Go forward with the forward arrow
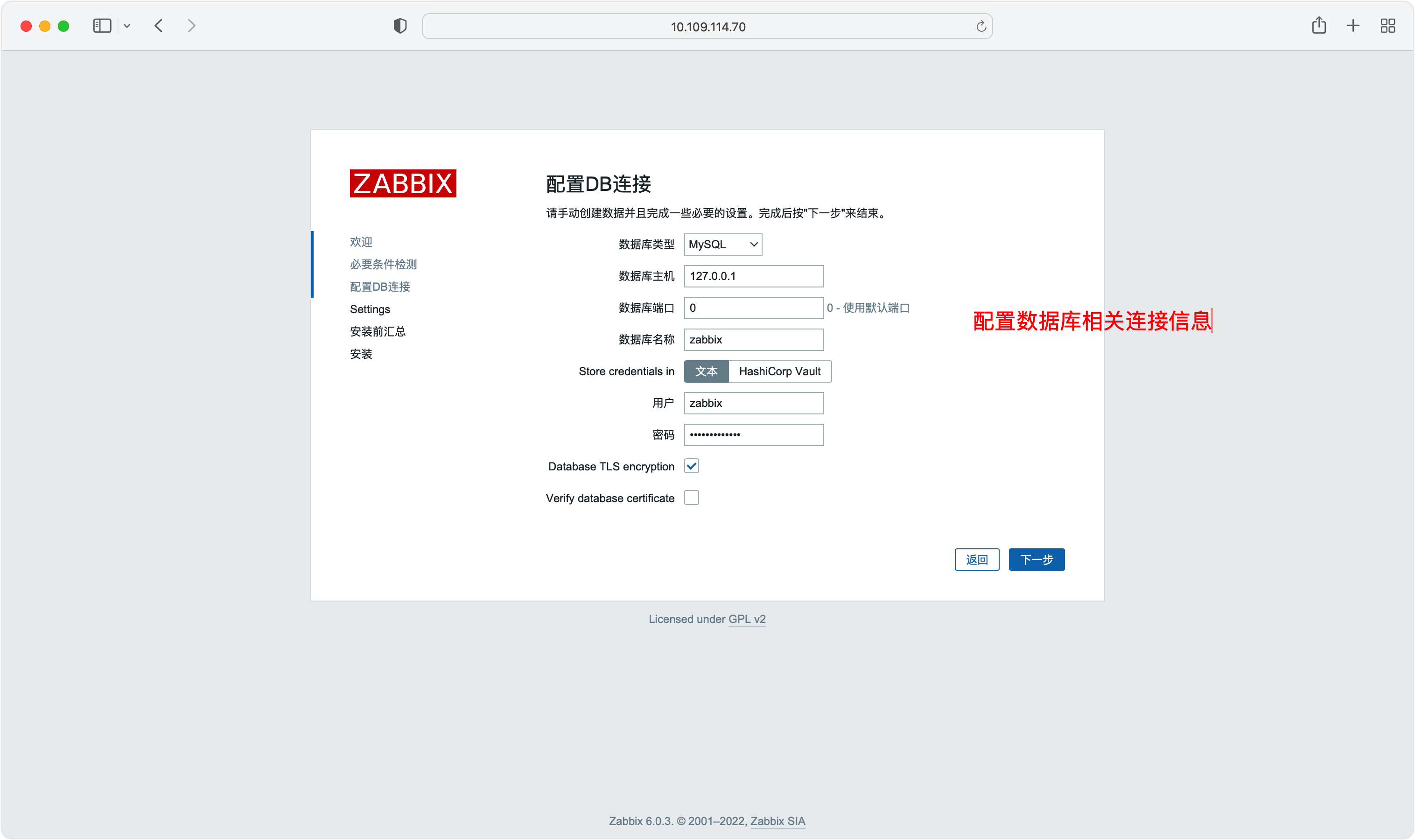 click(191, 26)
